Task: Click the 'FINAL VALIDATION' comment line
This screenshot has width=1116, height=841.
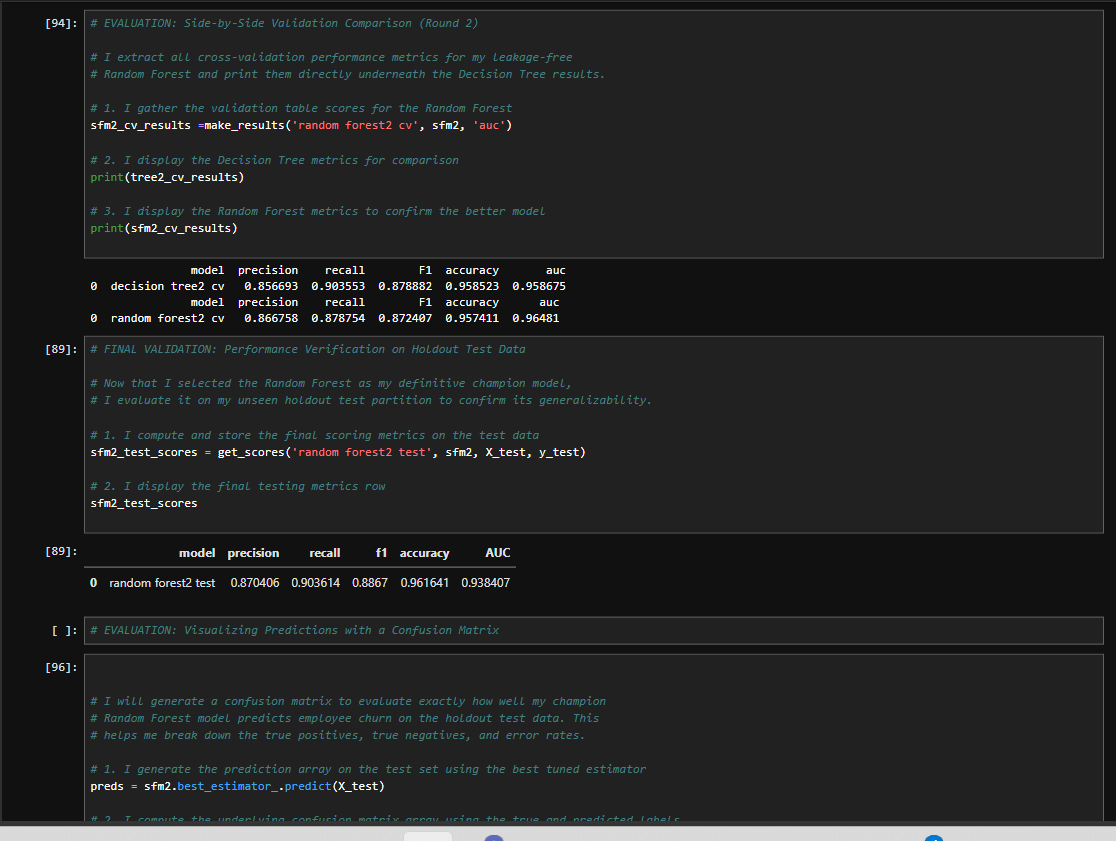Action: [307, 349]
